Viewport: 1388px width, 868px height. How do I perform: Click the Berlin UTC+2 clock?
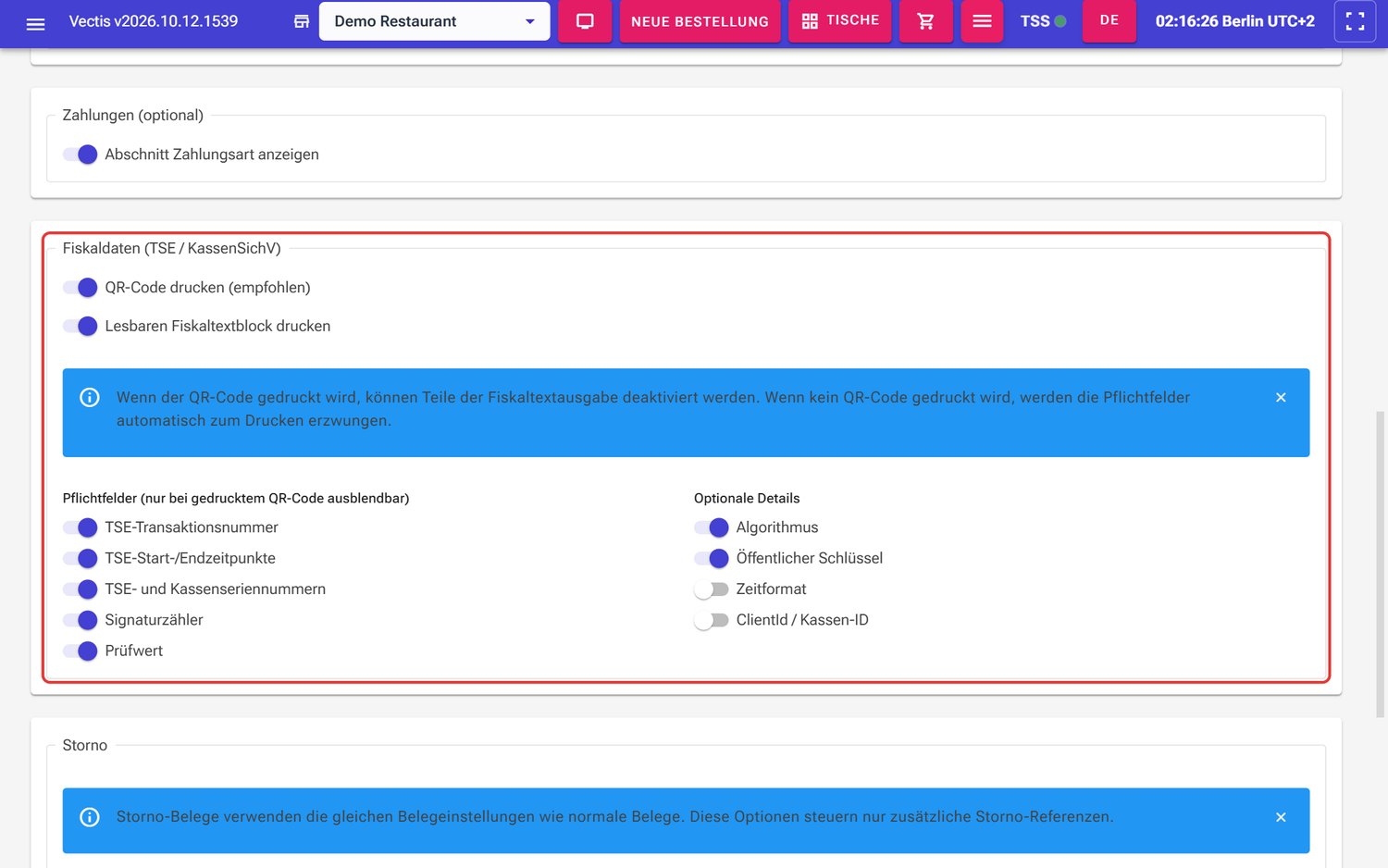(1234, 21)
